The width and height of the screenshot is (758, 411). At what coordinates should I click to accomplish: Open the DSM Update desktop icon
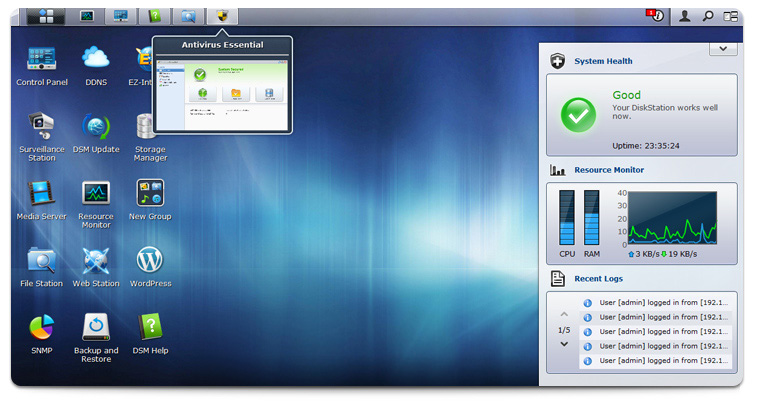click(96, 128)
